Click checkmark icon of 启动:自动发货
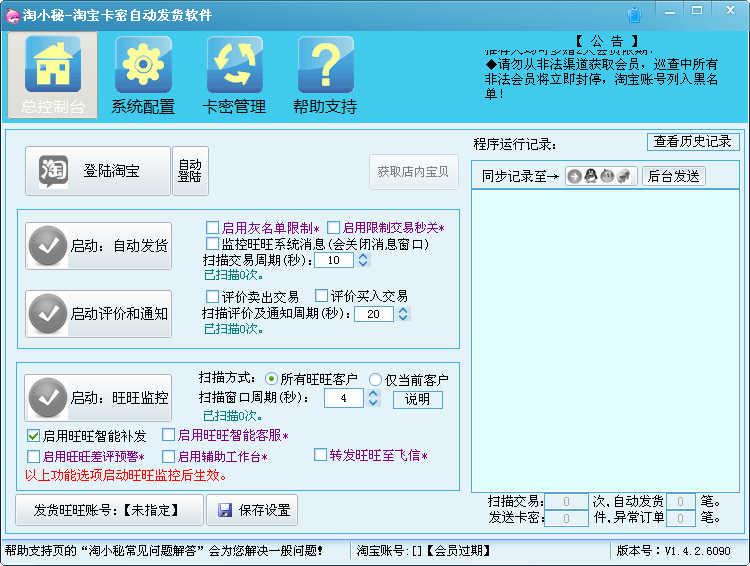This screenshot has width=750, height=566. click(48, 246)
